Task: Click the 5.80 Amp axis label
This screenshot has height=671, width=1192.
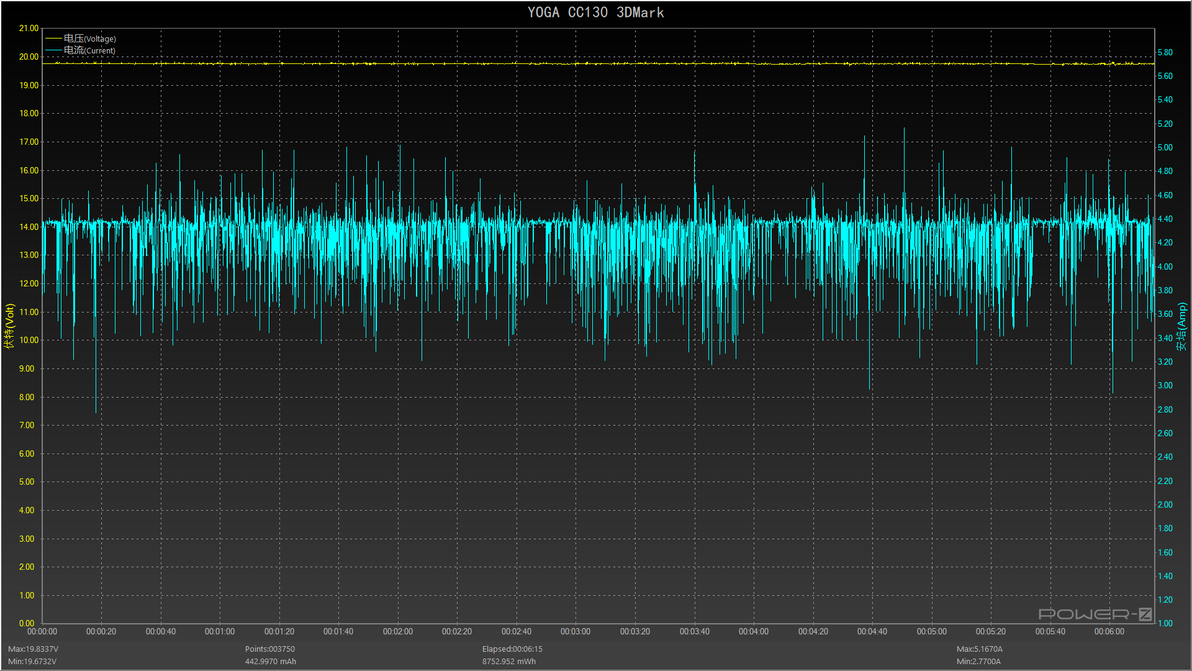Action: 1165,52
